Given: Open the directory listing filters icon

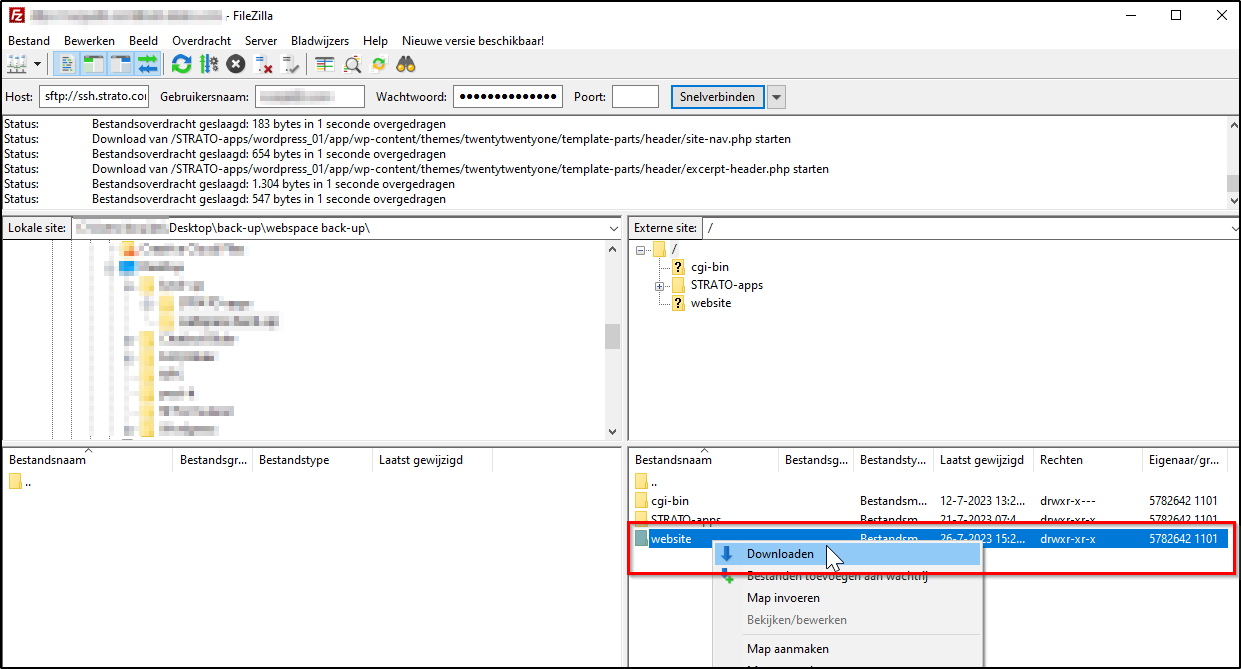Looking at the screenshot, I should point(324,64).
